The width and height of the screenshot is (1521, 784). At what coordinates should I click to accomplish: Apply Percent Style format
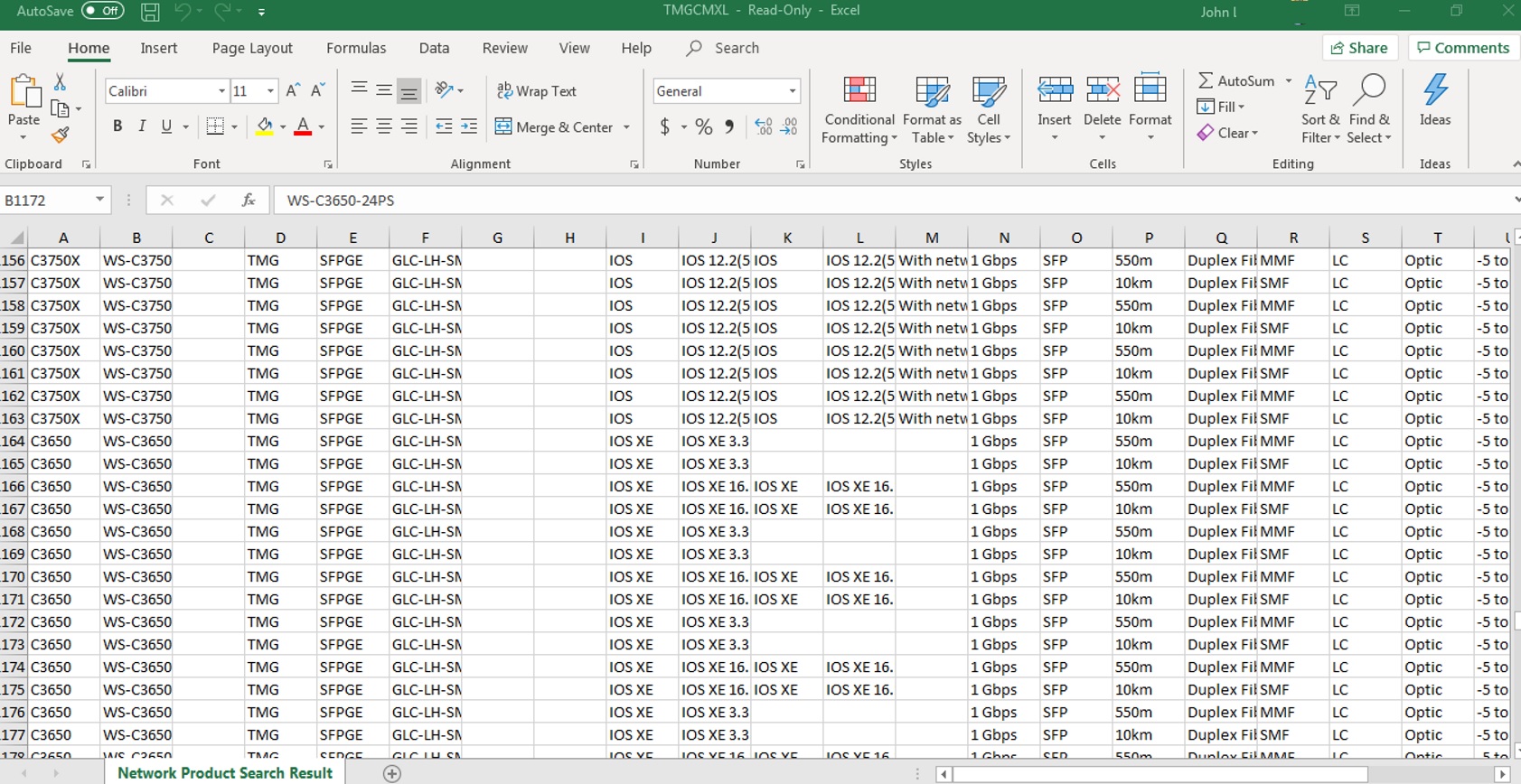click(704, 127)
